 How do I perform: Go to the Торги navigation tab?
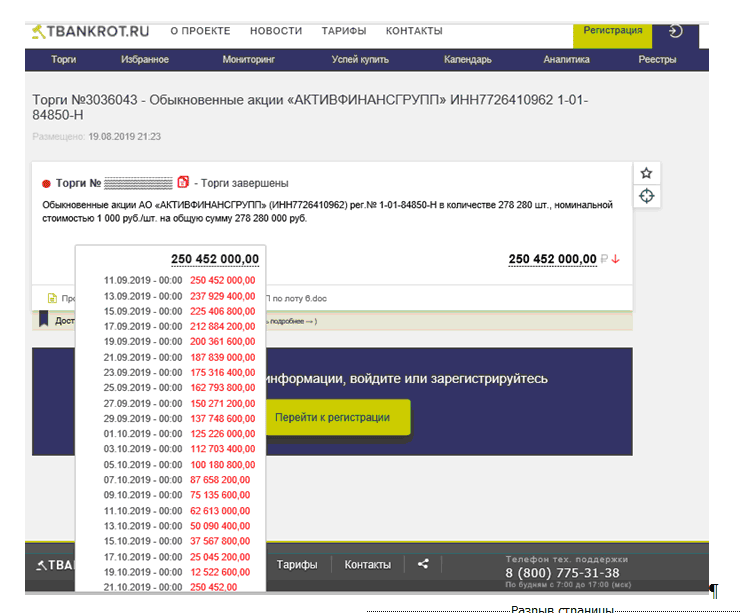tap(64, 60)
